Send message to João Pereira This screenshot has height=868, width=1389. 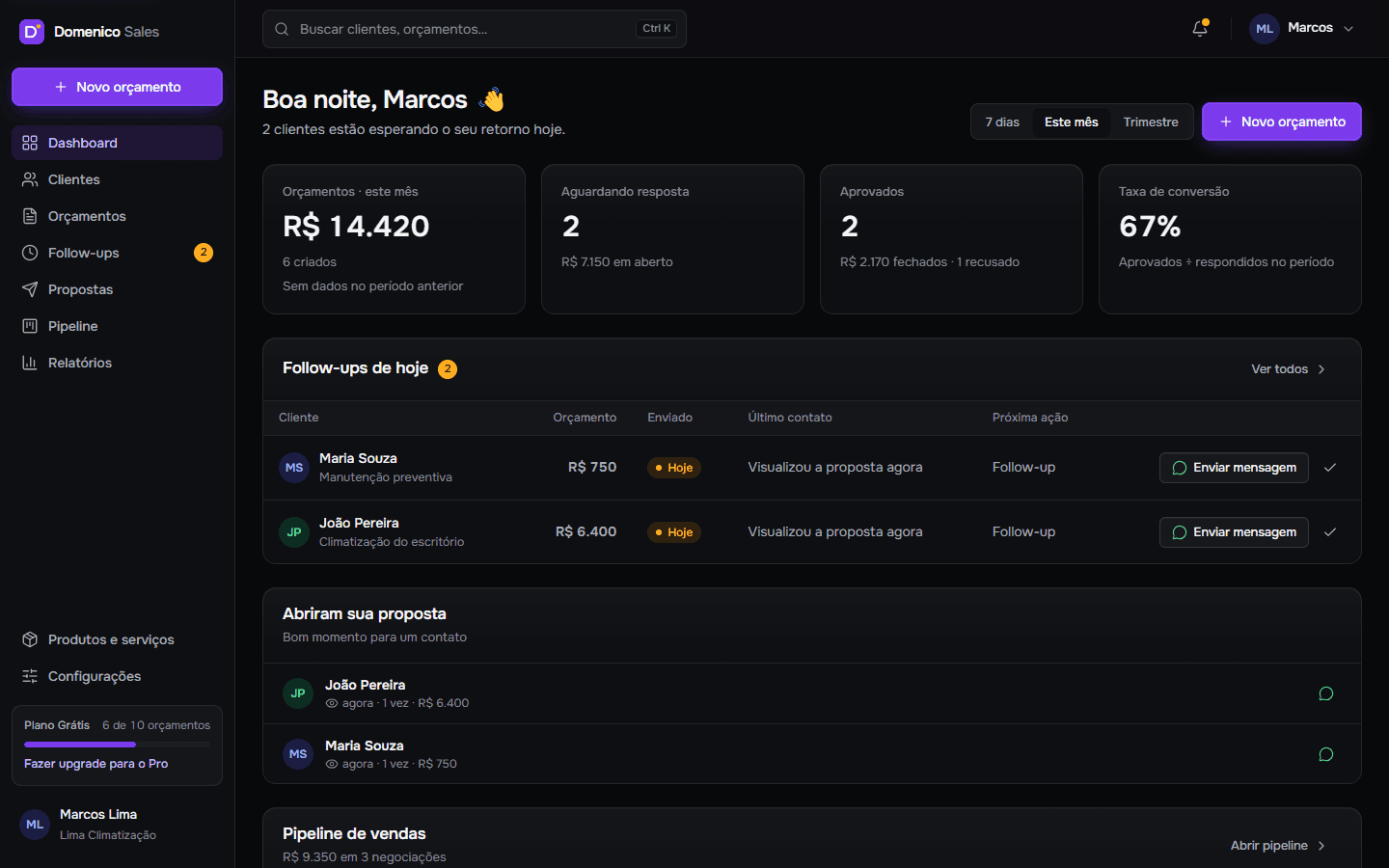click(x=1234, y=532)
